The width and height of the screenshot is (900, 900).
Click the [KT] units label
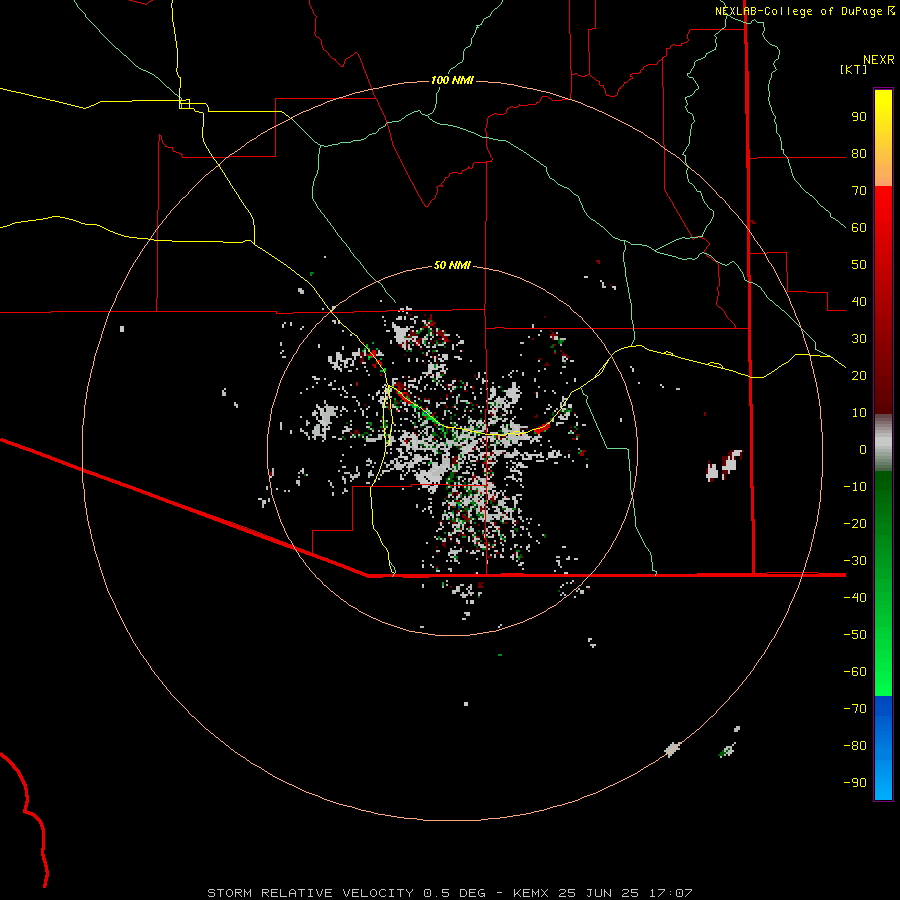coord(854,69)
